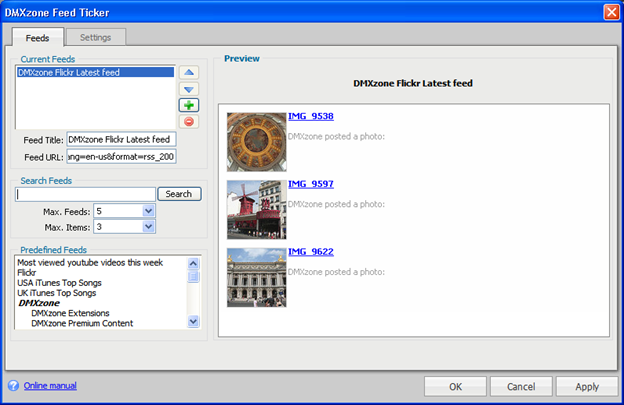624x405 pixels.
Task: Click the blue help question mark icon
Action: coord(13,385)
